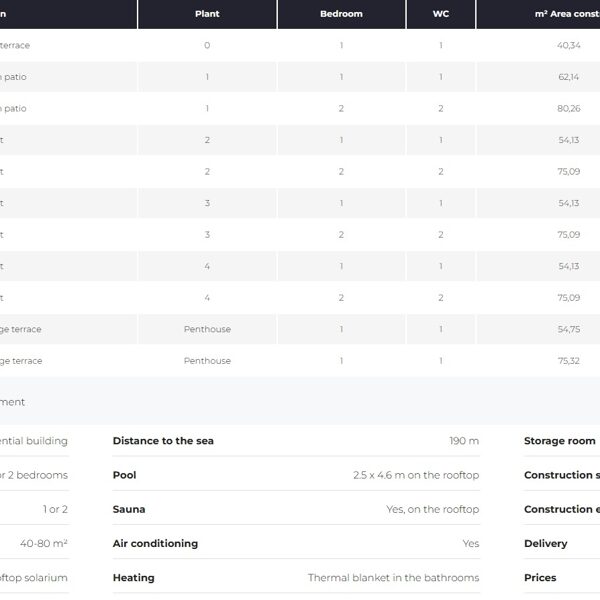The width and height of the screenshot is (600, 600).
Task: Click the Storage room label
Action: coord(559,441)
